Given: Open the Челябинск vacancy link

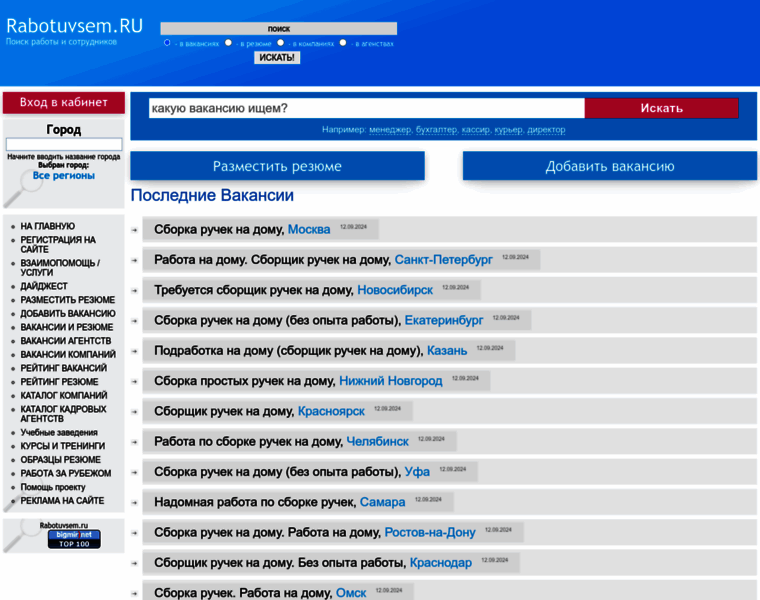Looking at the screenshot, I should (378, 442).
